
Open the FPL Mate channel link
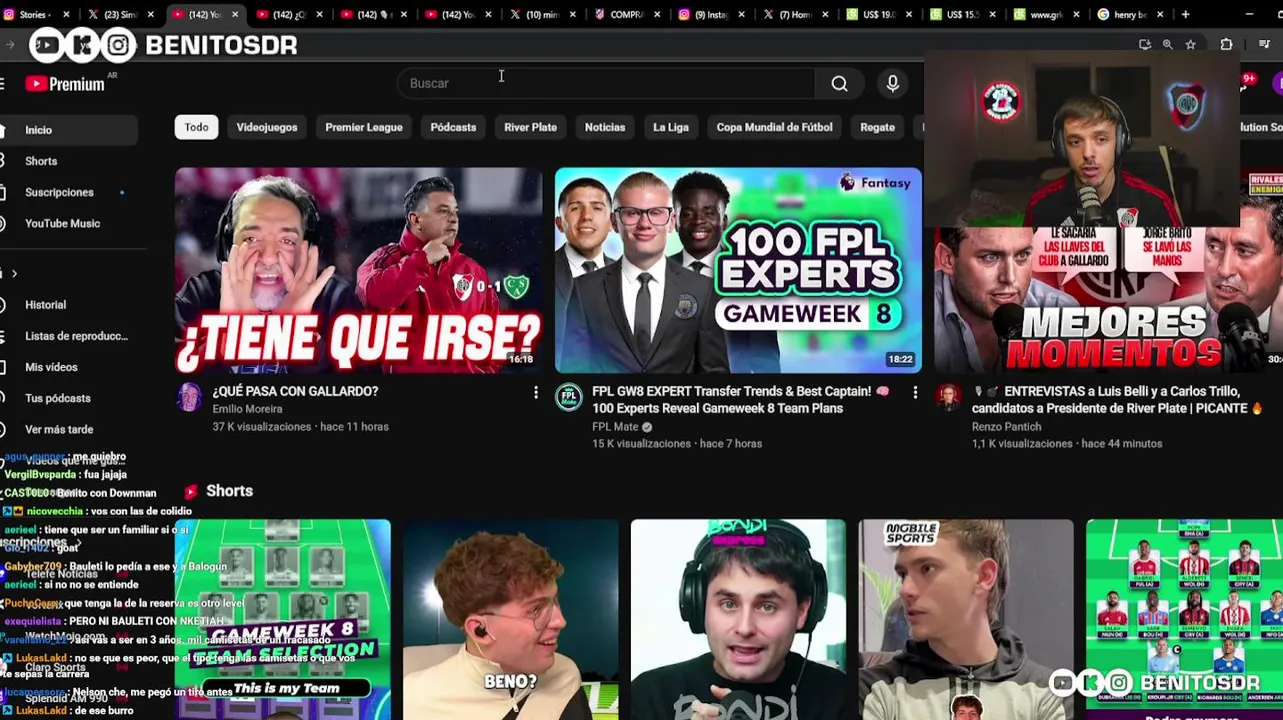point(615,426)
